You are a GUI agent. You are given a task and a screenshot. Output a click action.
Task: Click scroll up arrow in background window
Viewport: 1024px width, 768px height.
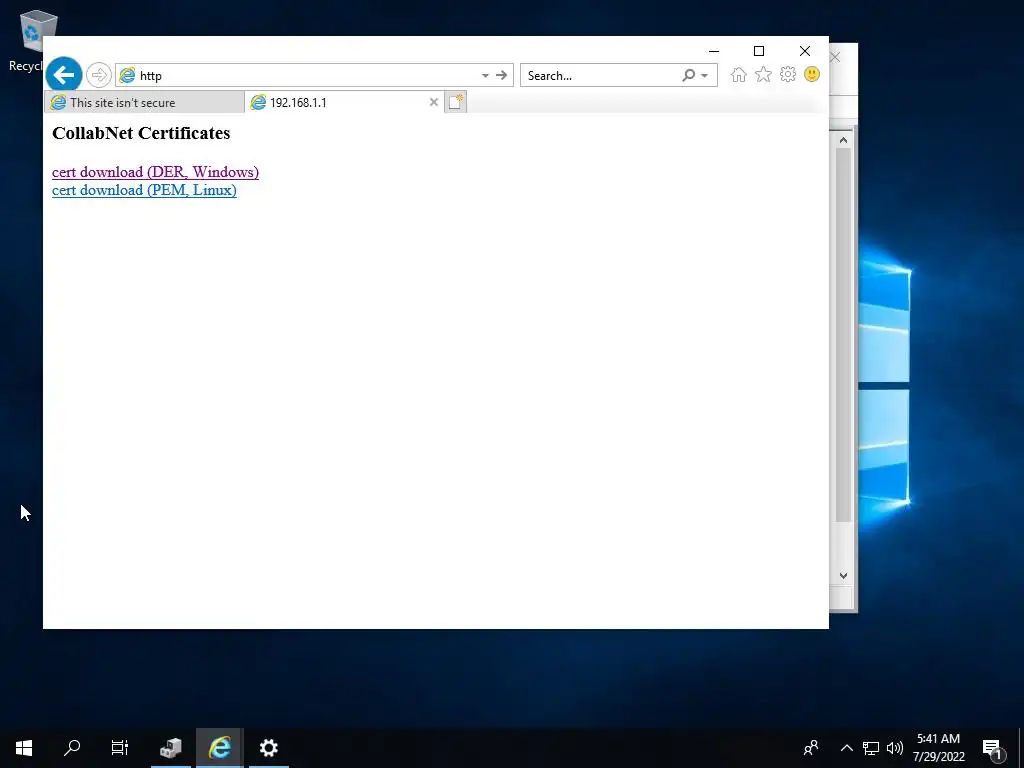click(843, 140)
